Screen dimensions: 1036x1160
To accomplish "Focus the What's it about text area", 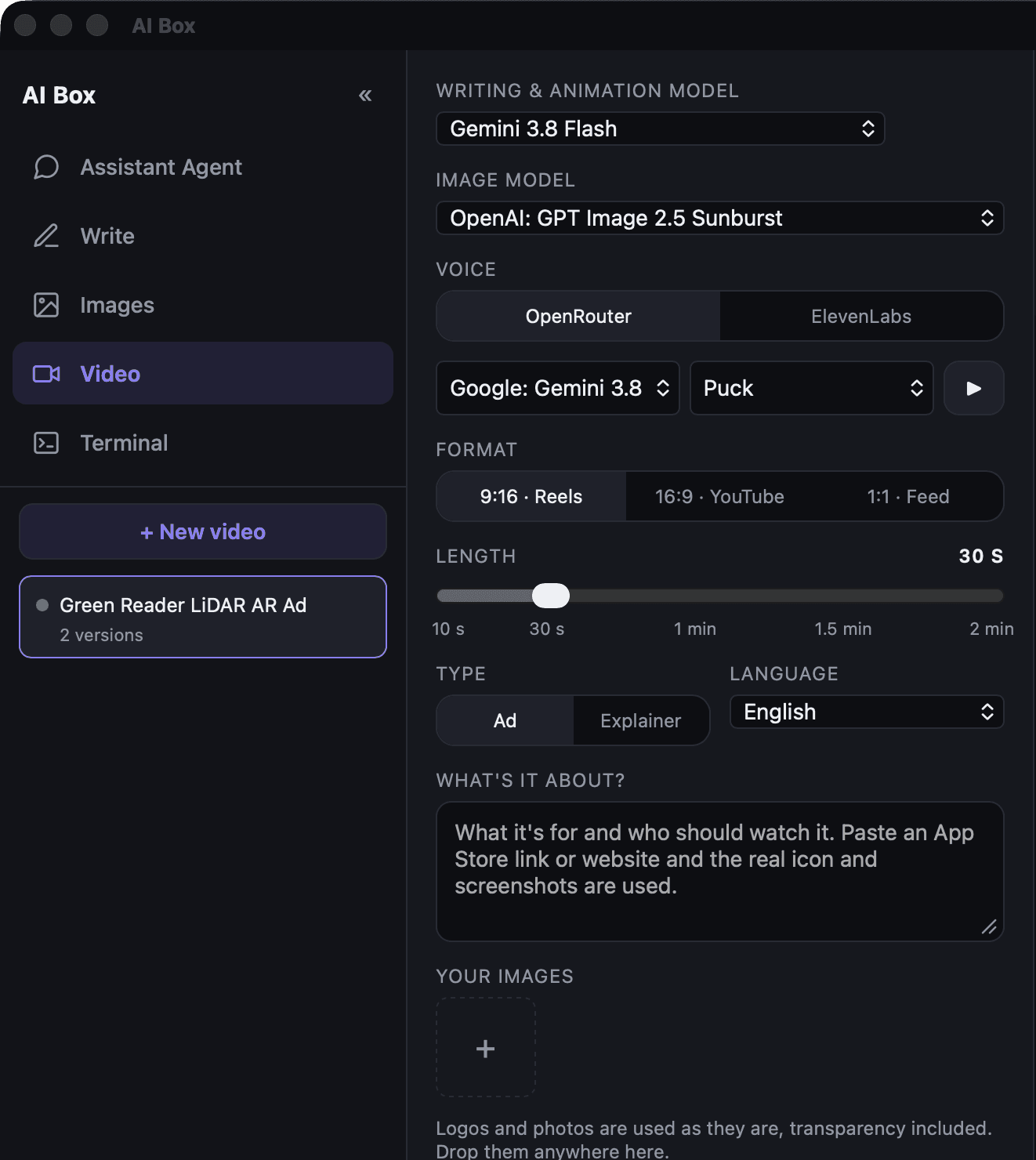I will click(720, 872).
